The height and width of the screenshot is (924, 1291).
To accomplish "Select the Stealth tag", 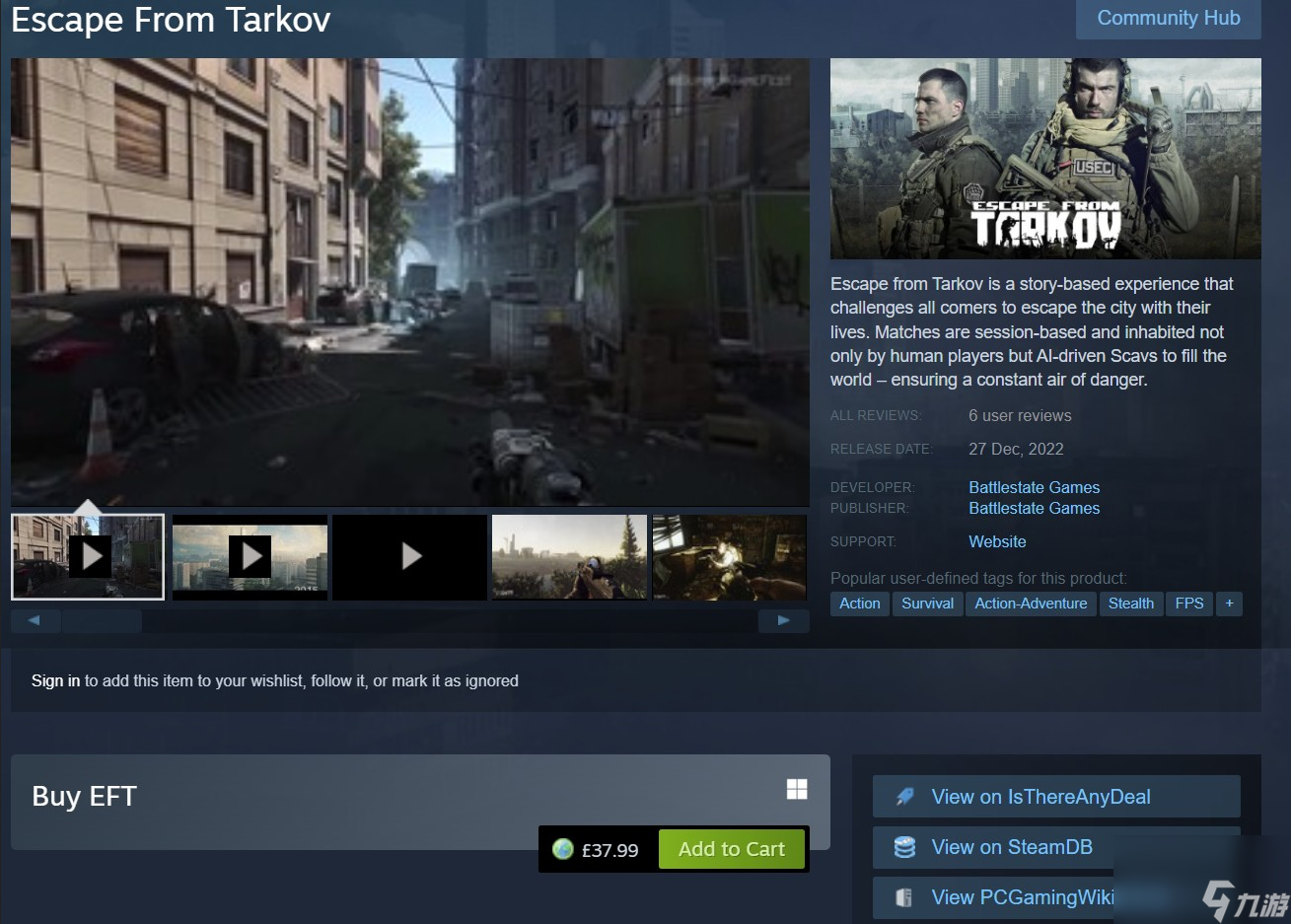I will [1130, 604].
